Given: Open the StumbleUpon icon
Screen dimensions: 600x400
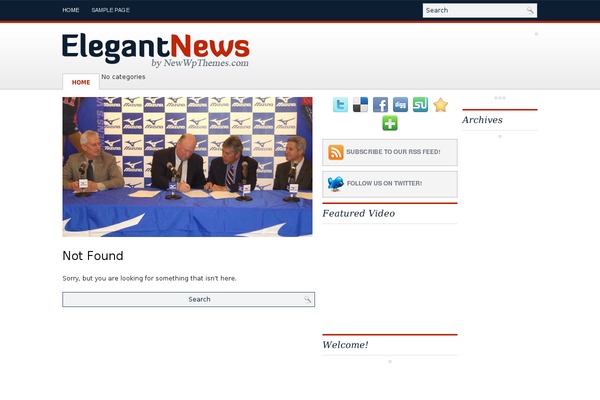Looking at the screenshot, I should pos(420,104).
